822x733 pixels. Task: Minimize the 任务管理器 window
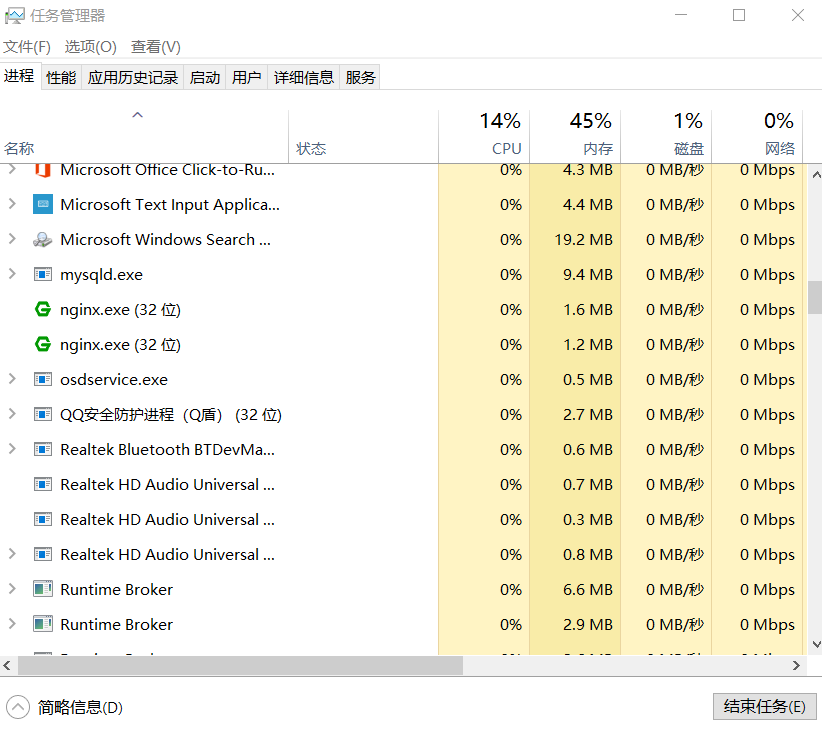pyautogui.click(x=681, y=15)
